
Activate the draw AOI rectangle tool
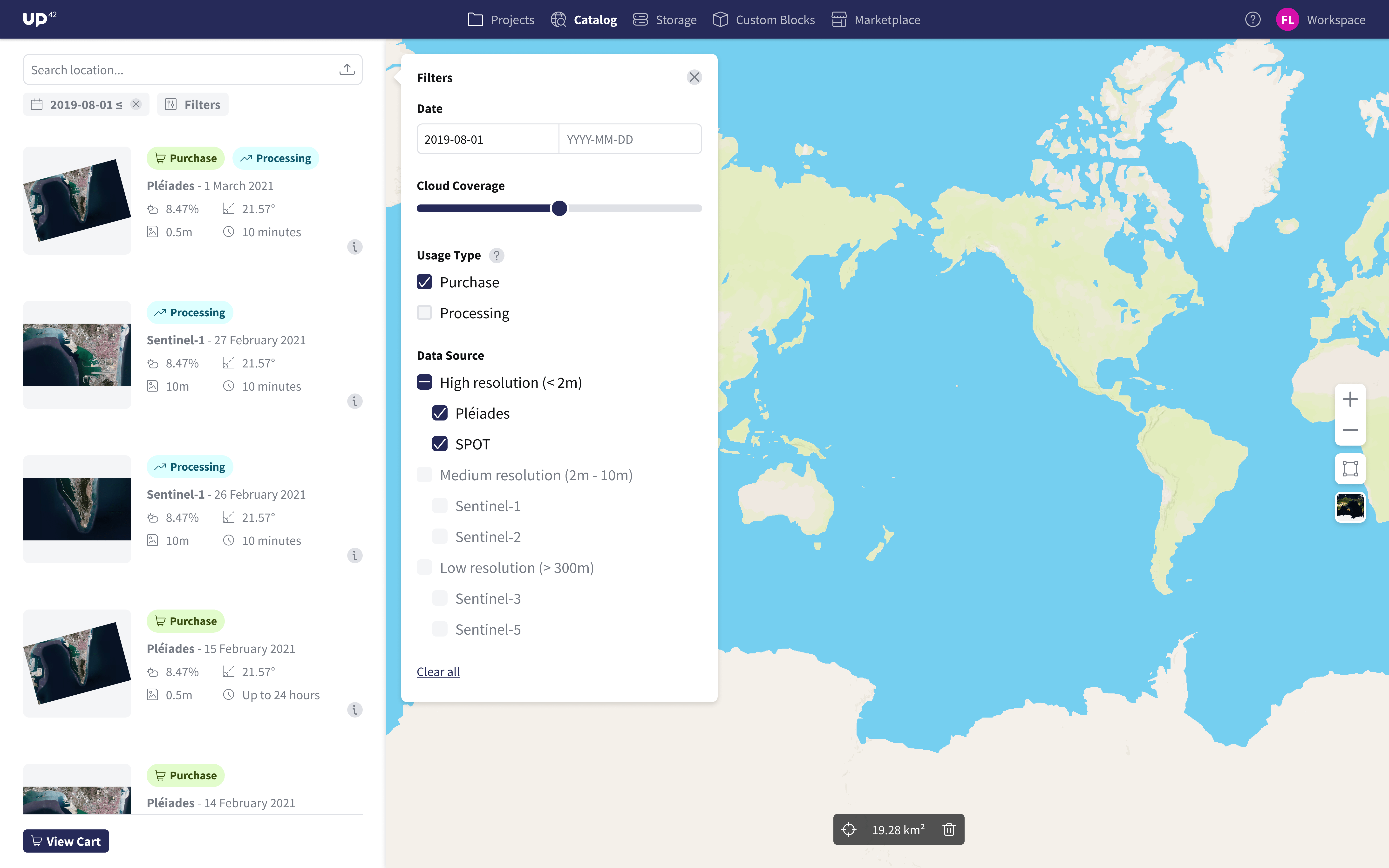[x=1350, y=468]
